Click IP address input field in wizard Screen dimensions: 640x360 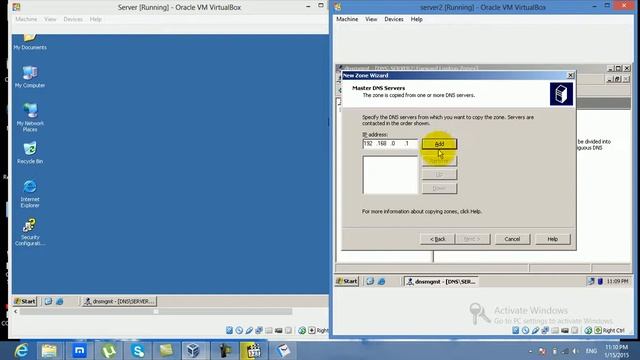coord(390,144)
